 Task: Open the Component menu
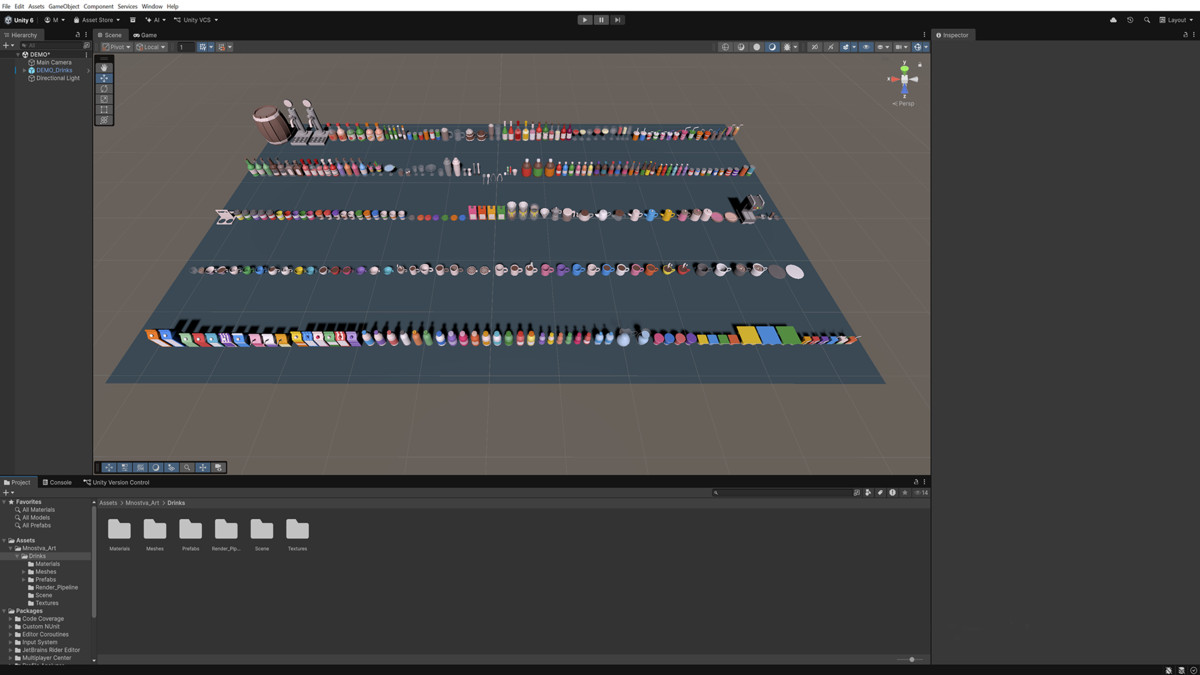[98, 6]
